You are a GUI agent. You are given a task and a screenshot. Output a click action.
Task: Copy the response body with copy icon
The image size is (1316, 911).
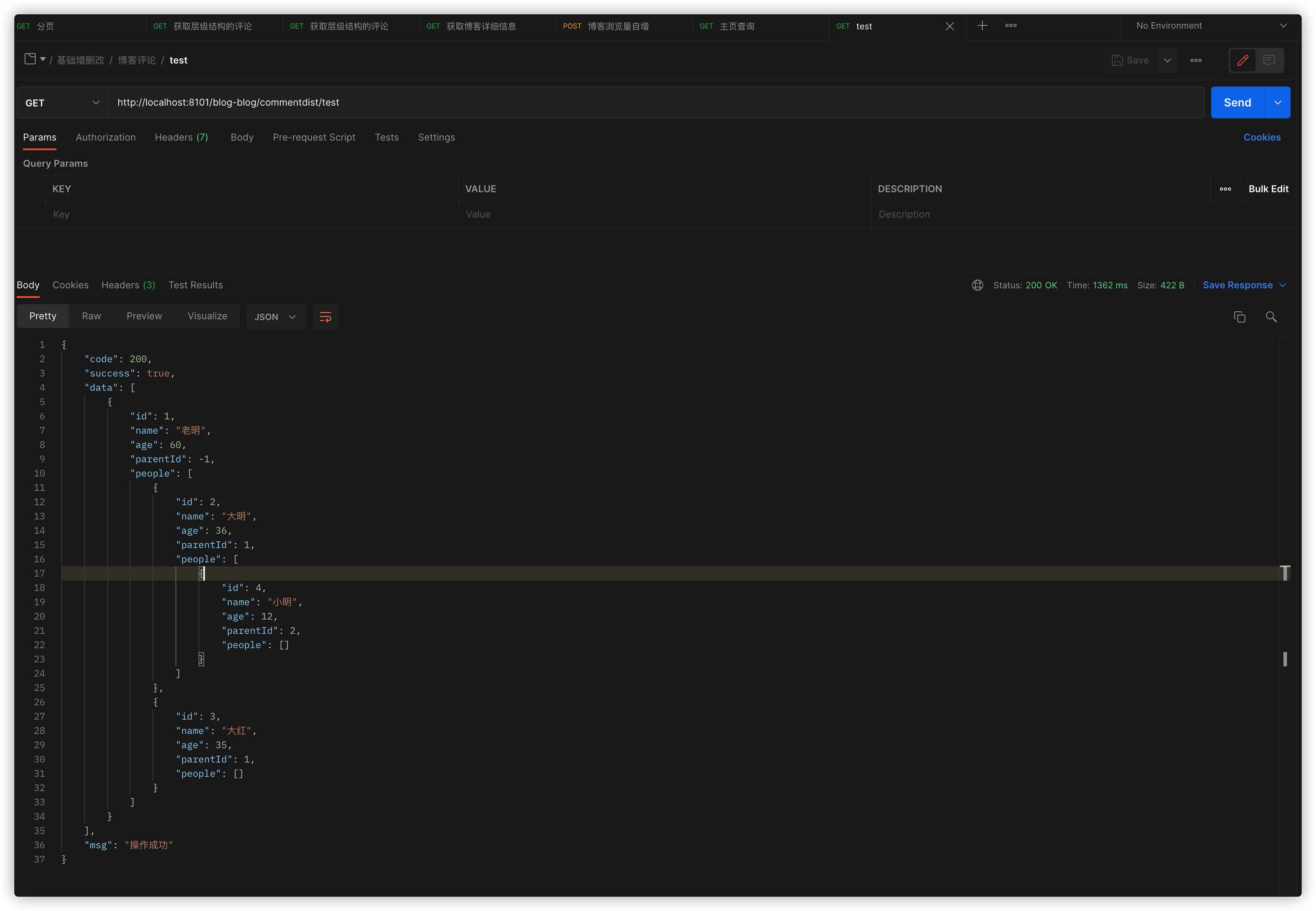coord(1239,317)
